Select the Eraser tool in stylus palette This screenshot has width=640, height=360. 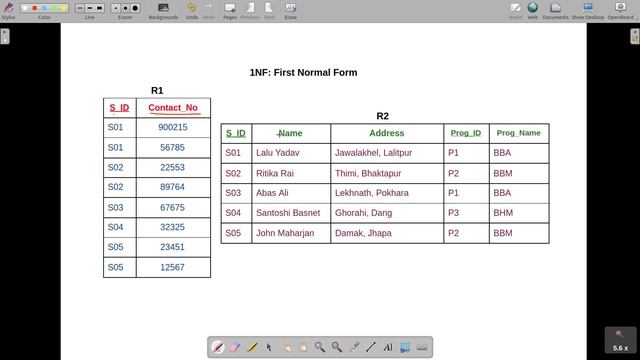click(235, 347)
